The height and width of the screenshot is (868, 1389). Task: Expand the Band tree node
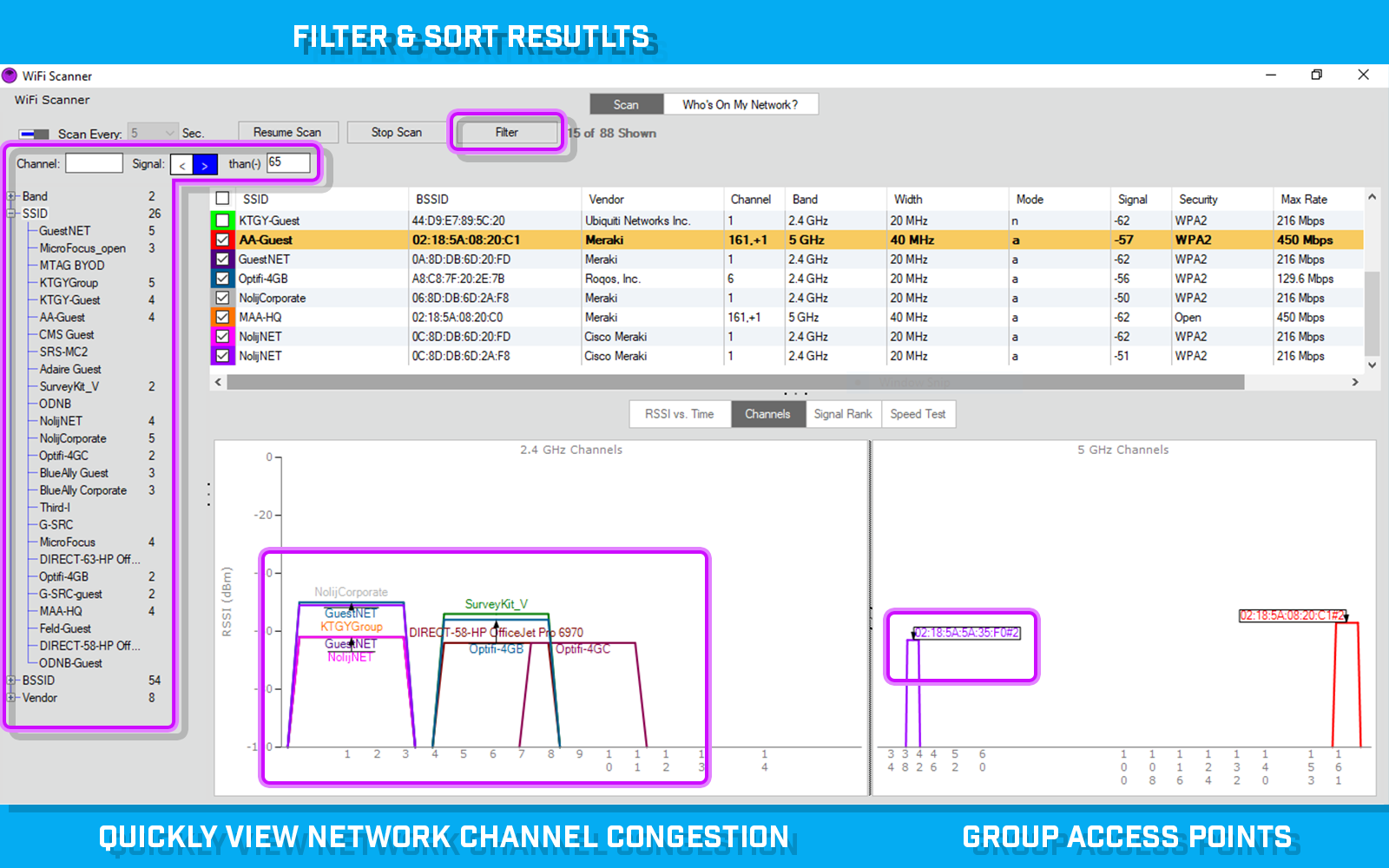click(11, 196)
